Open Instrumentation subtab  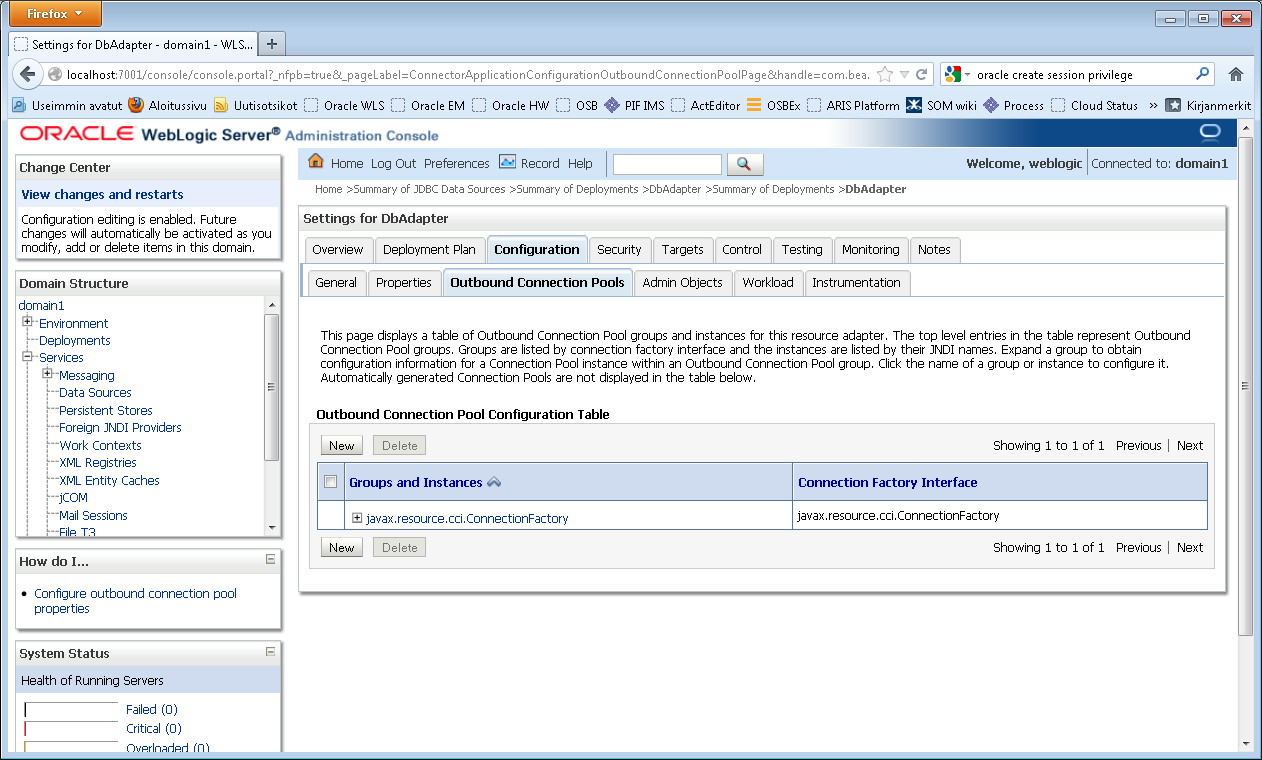pos(857,283)
